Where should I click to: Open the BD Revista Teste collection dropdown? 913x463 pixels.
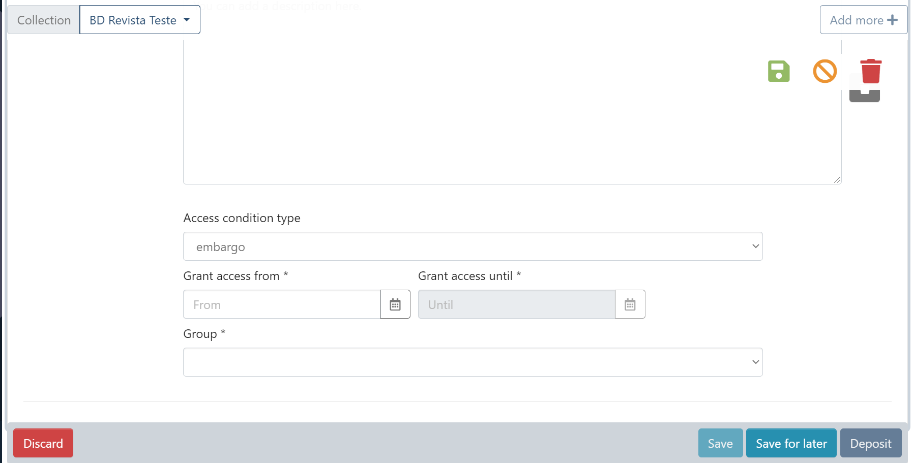pos(140,20)
